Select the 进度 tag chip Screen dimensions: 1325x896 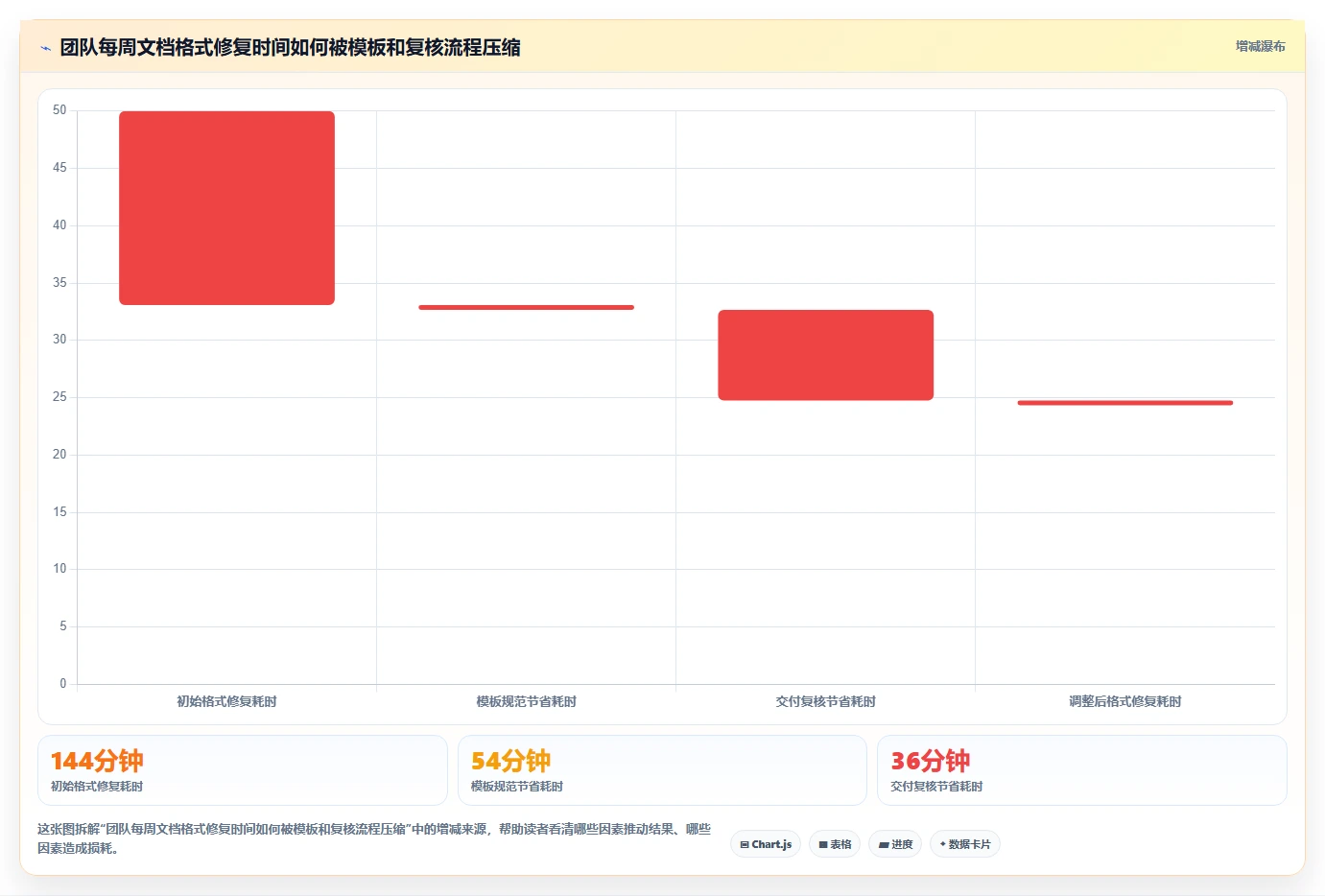coord(895,844)
